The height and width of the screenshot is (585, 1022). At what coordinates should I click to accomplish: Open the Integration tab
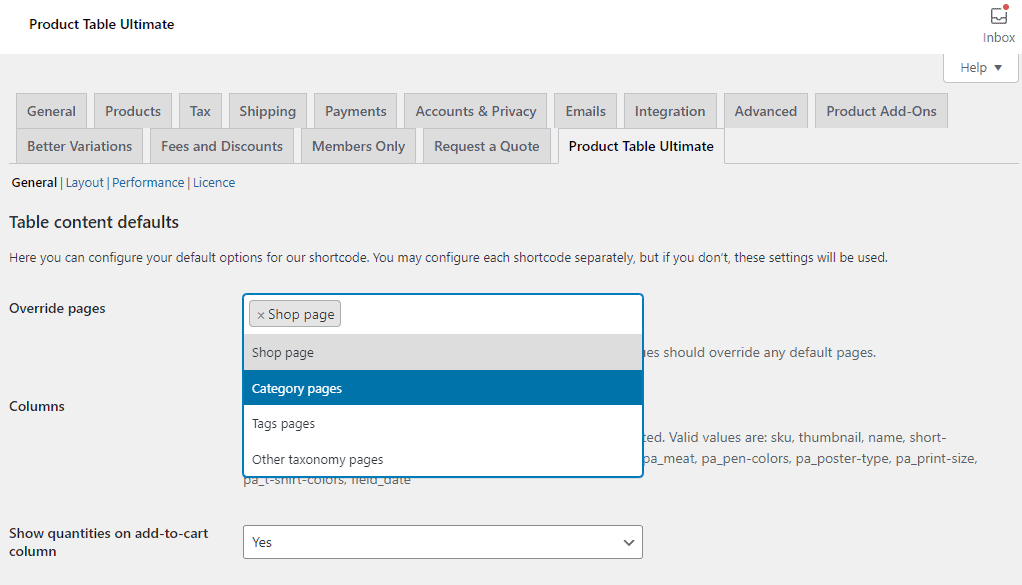pos(670,111)
